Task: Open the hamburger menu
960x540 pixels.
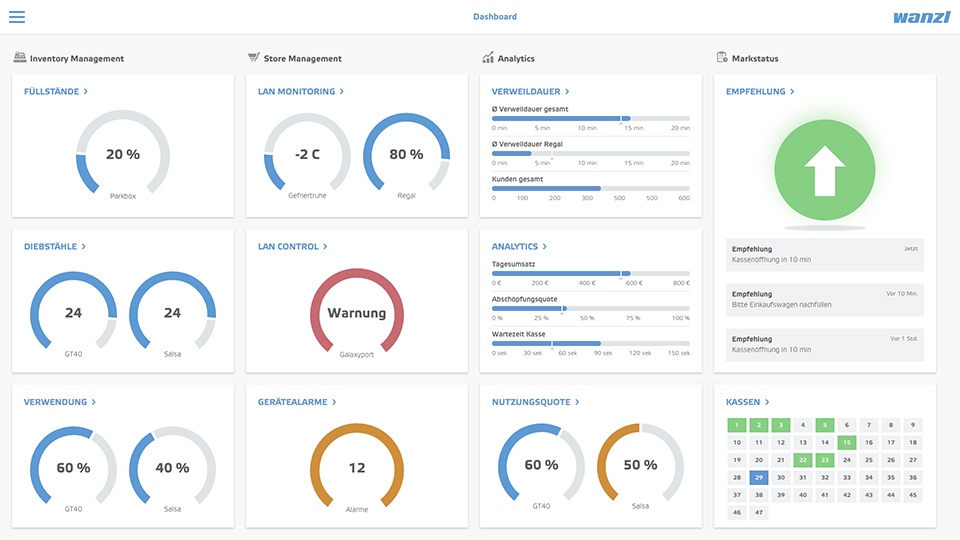Action: pos(17,17)
